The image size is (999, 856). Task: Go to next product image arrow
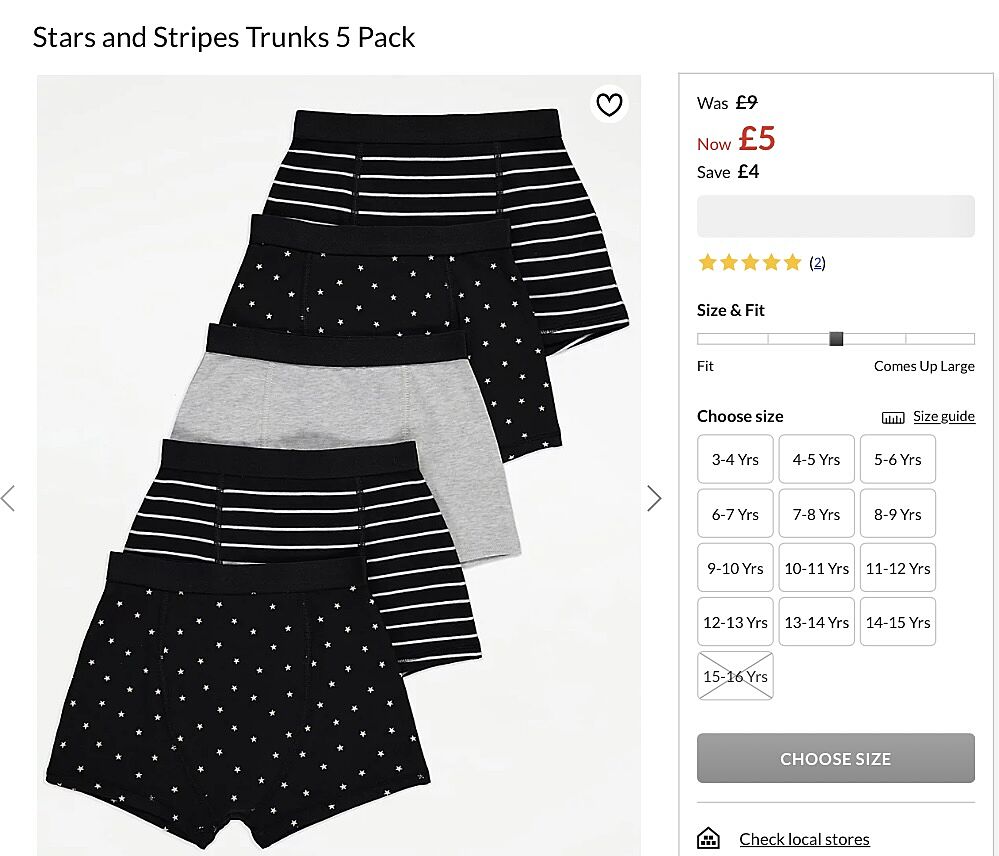(x=654, y=498)
